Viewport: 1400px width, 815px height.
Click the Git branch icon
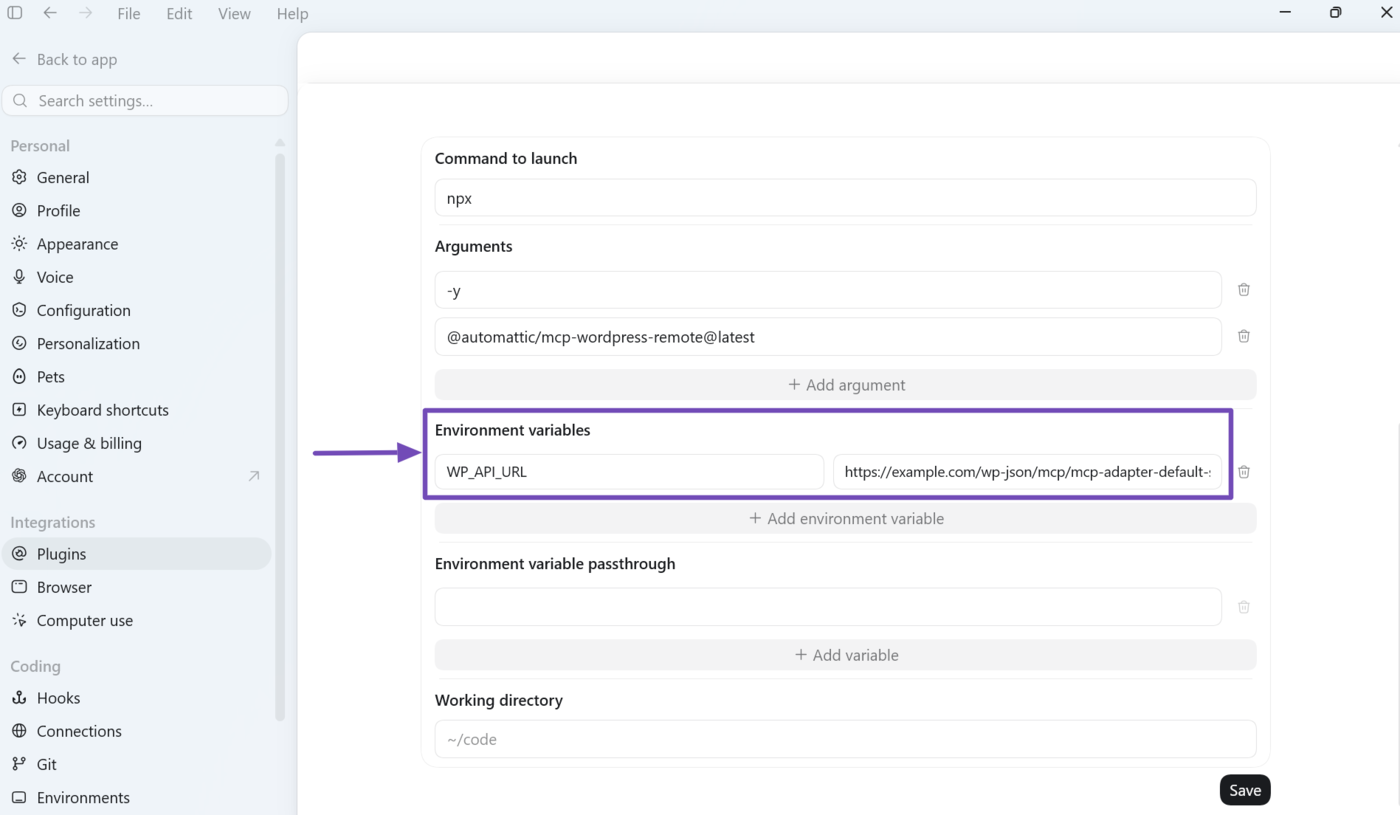tap(19, 764)
